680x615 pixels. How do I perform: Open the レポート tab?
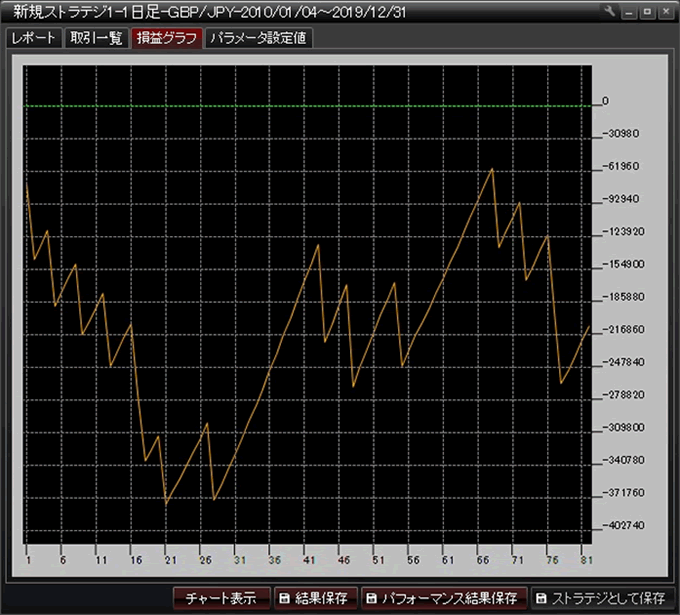pos(34,38)
